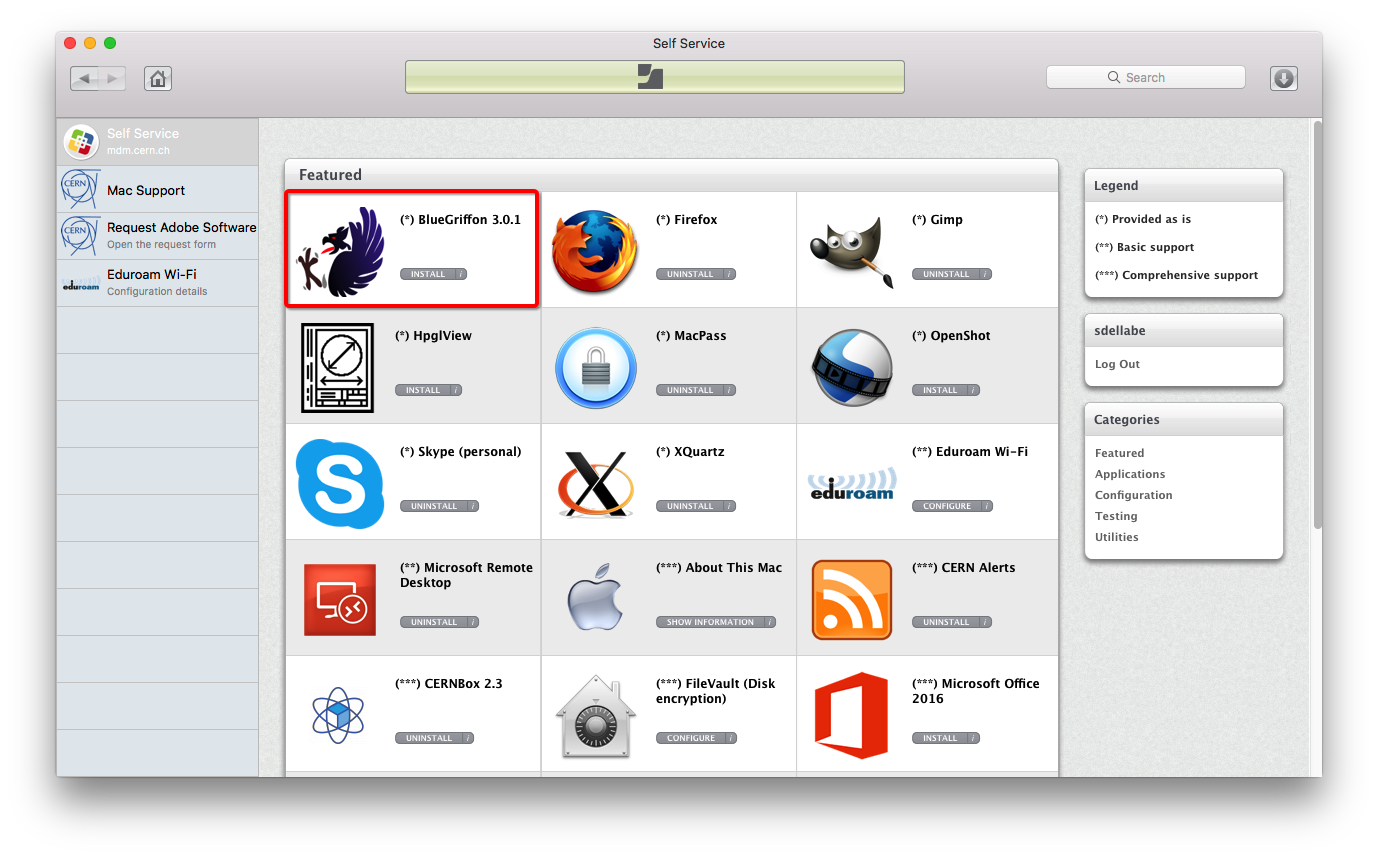Select the Configuration category
This screenshot has width=1378, height=857.
pyautogui.click(x=1134, y=495)
